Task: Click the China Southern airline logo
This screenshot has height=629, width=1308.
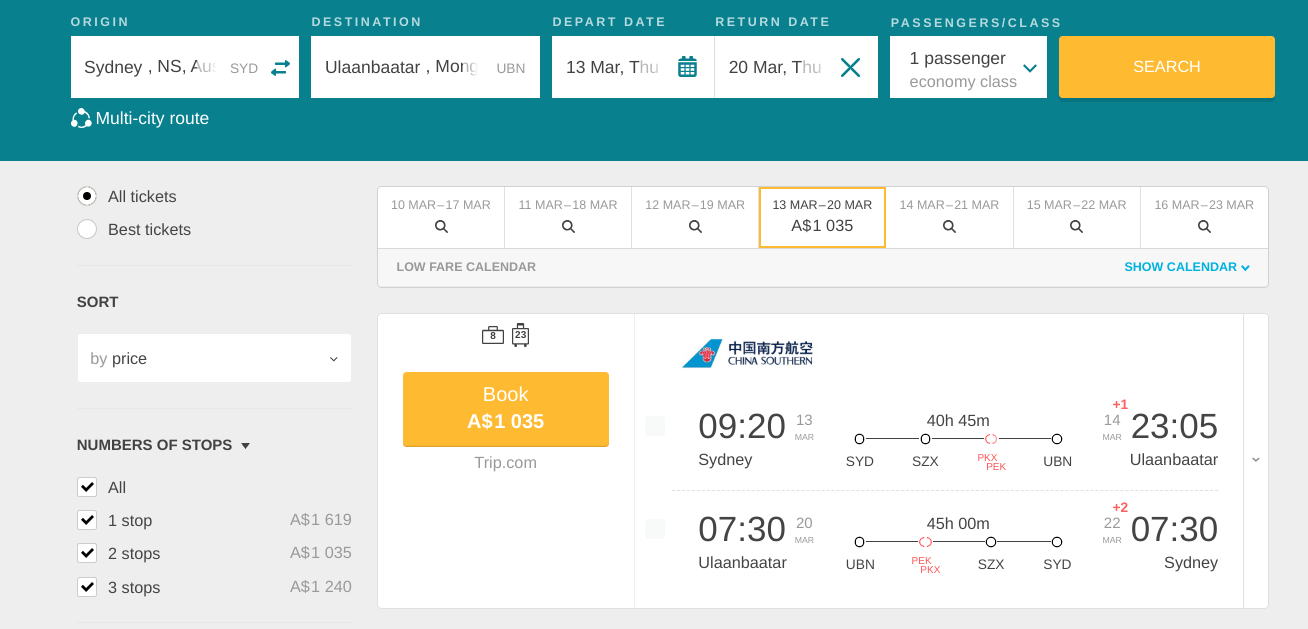Action: (747, 353)
